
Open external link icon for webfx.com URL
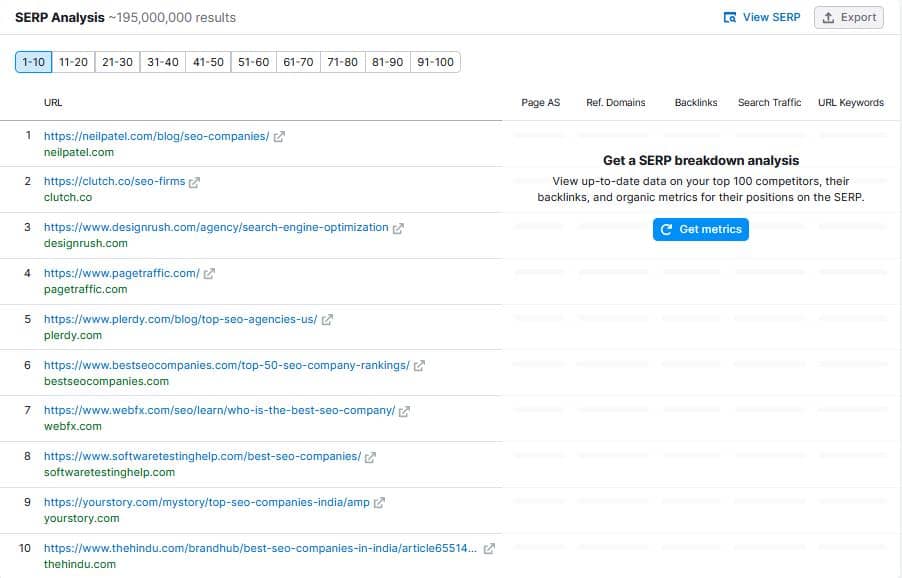(x=404, y=411)
